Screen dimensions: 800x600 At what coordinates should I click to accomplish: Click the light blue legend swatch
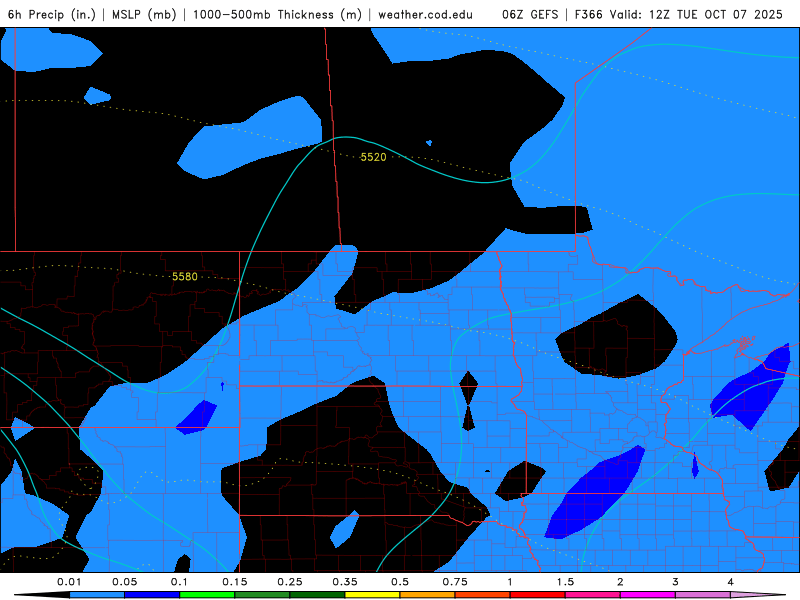[x=97, y=595]
